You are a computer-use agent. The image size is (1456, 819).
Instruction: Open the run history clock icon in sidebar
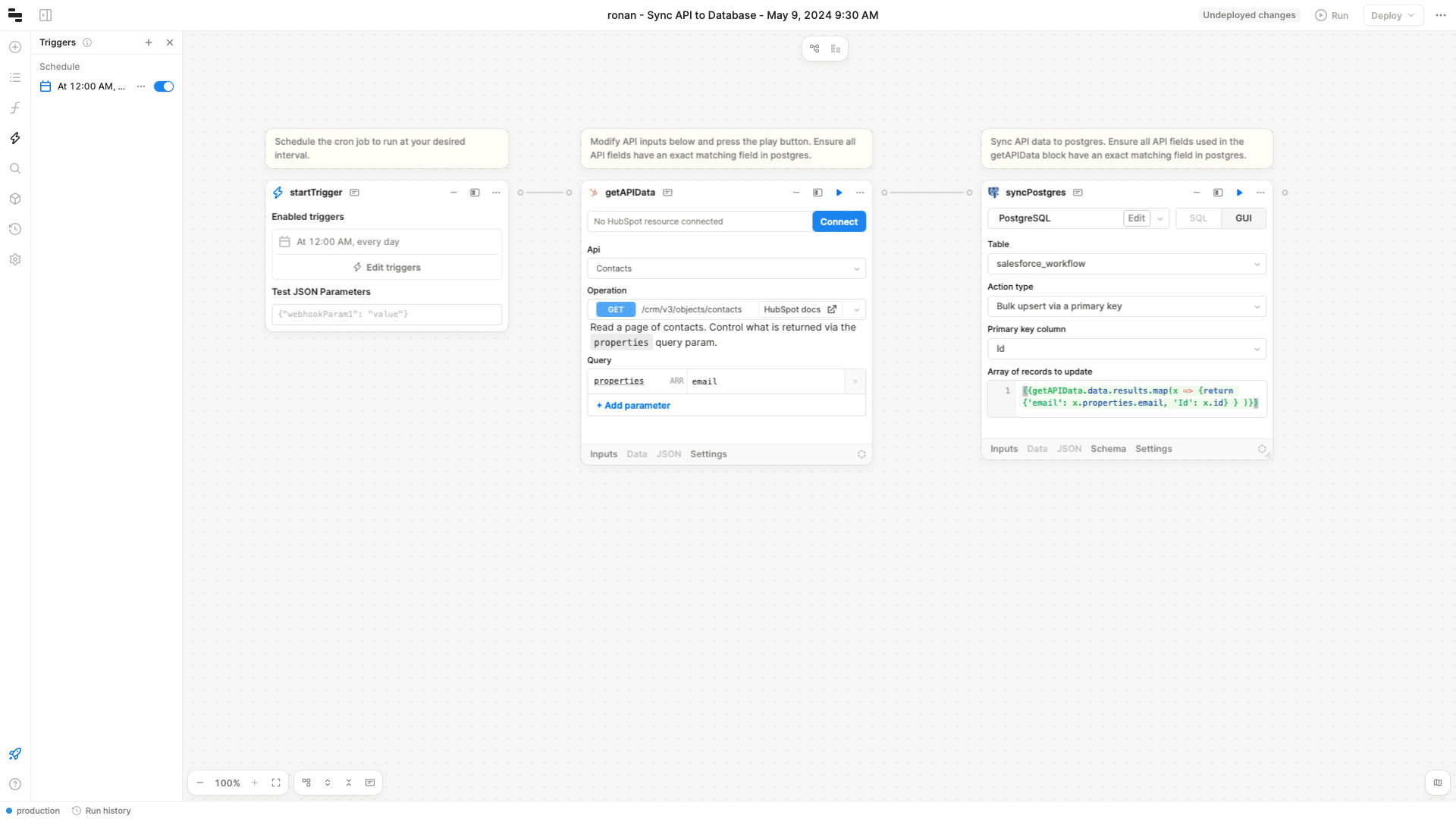[x=15, y=229]
